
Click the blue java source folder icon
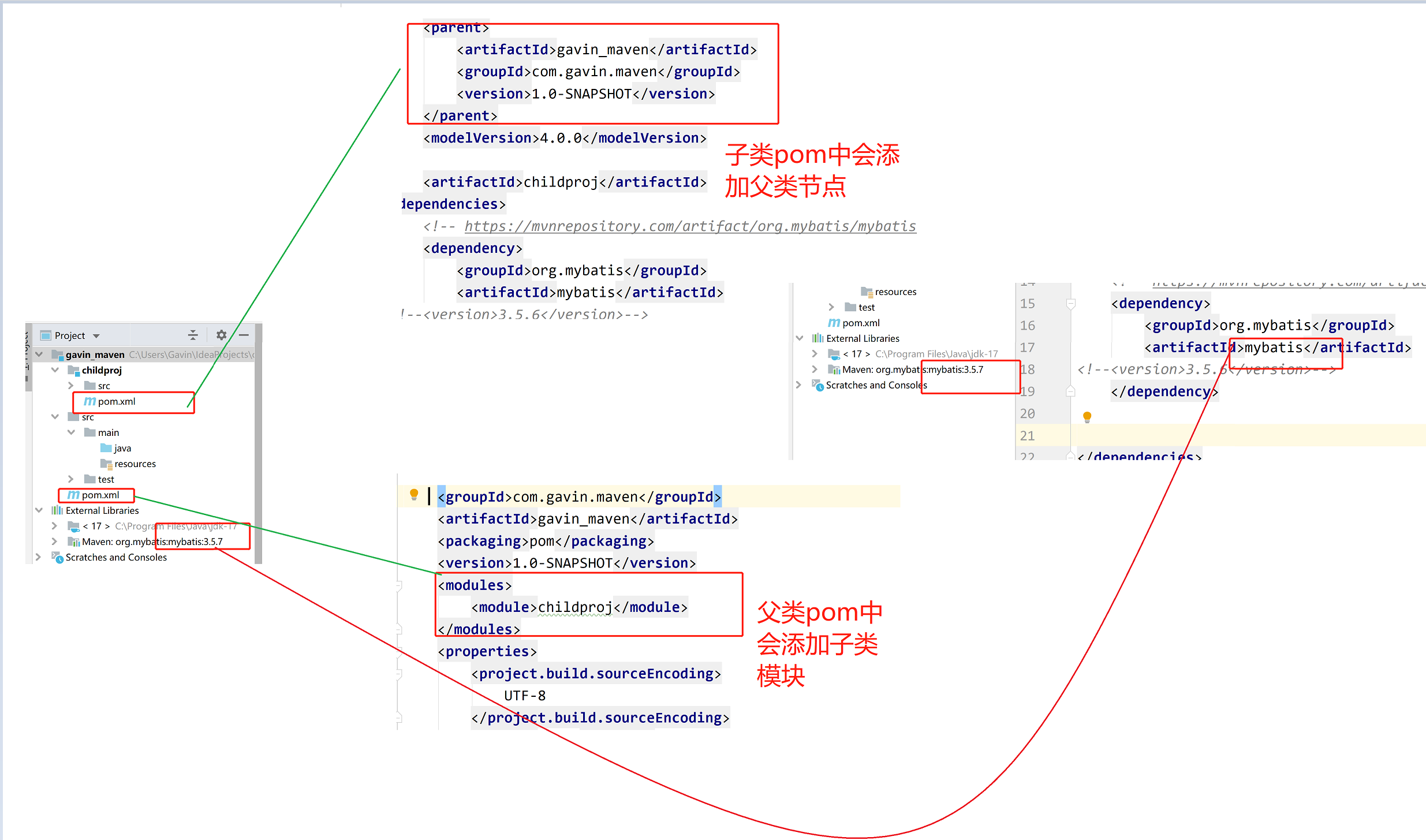pos(106,448)
